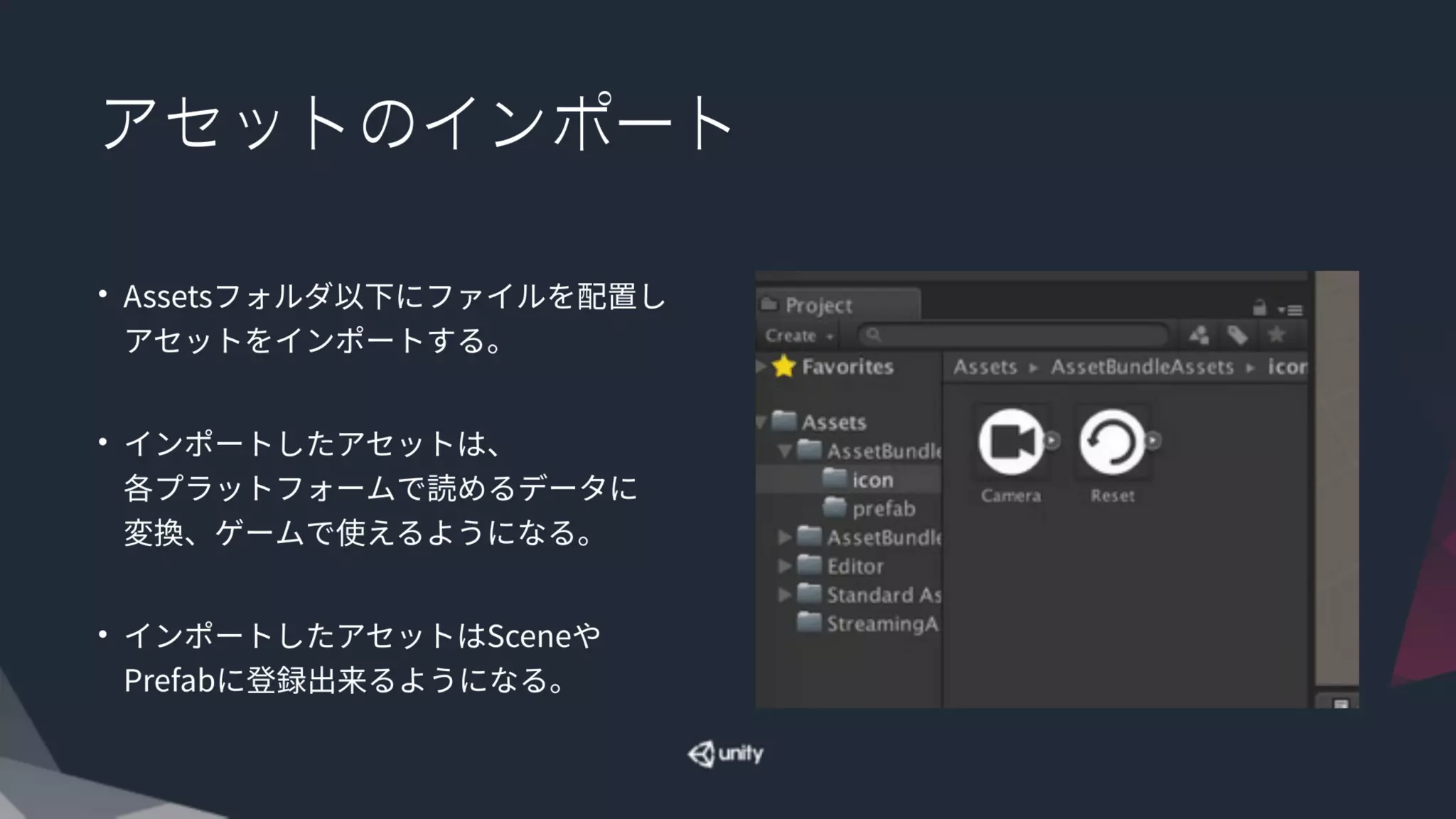Viewport: 1456px width, 819px height.
Task: Click the Favorites yellow star icon
Action: coord(783,366)
